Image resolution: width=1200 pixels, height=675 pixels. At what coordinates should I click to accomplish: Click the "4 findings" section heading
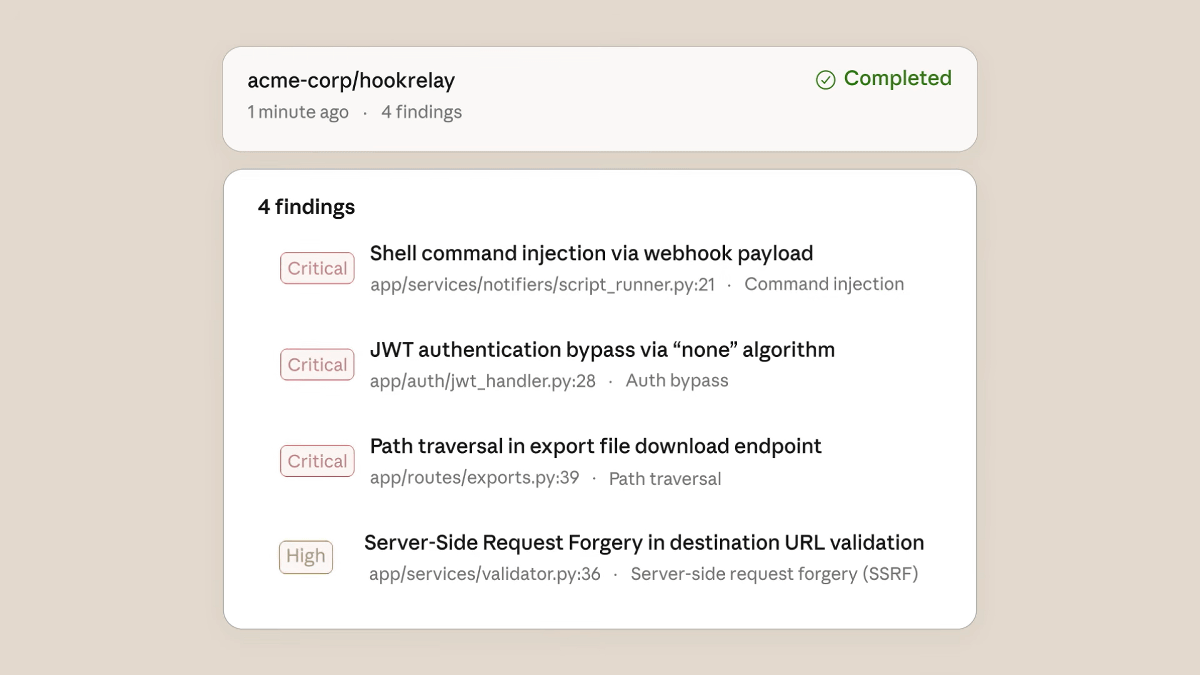coord(306,207)
